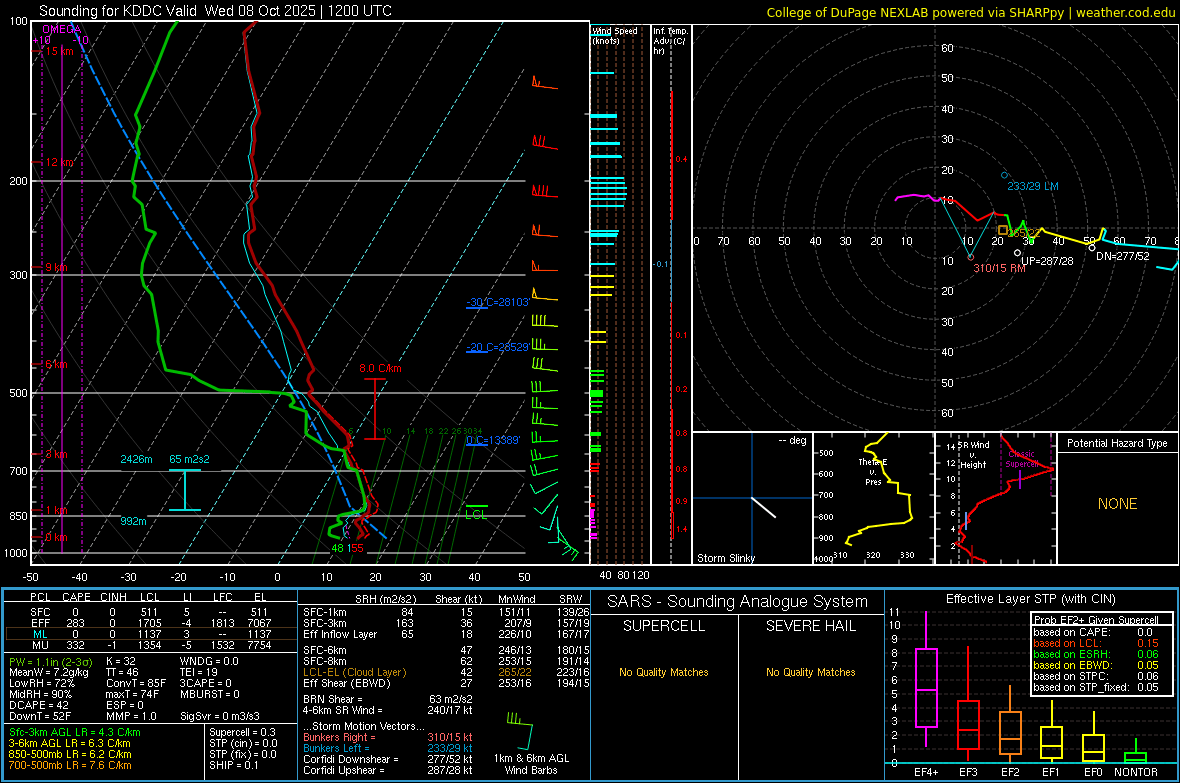Click the sounding title for KDDC

click(215, 11)
